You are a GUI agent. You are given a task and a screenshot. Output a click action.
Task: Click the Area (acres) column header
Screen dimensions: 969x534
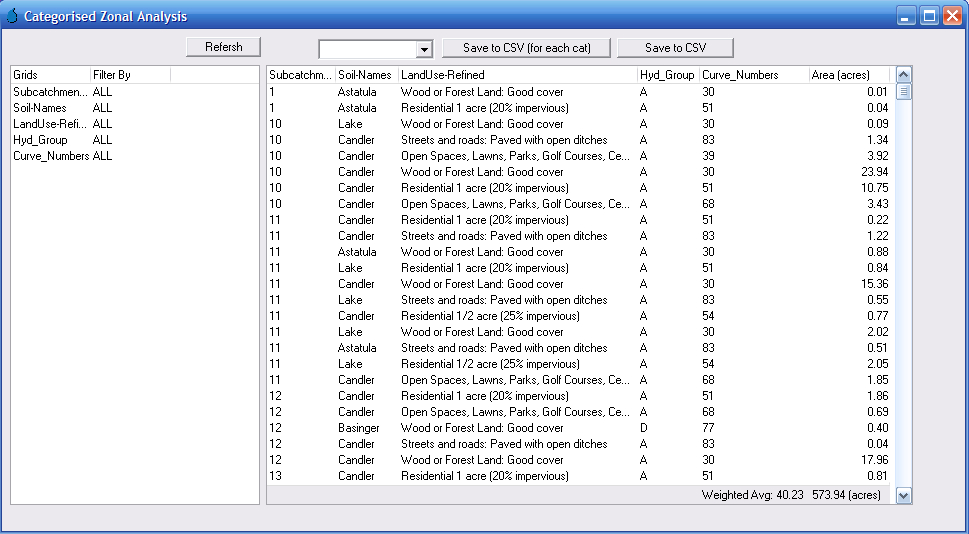click(x=850, y=75)
